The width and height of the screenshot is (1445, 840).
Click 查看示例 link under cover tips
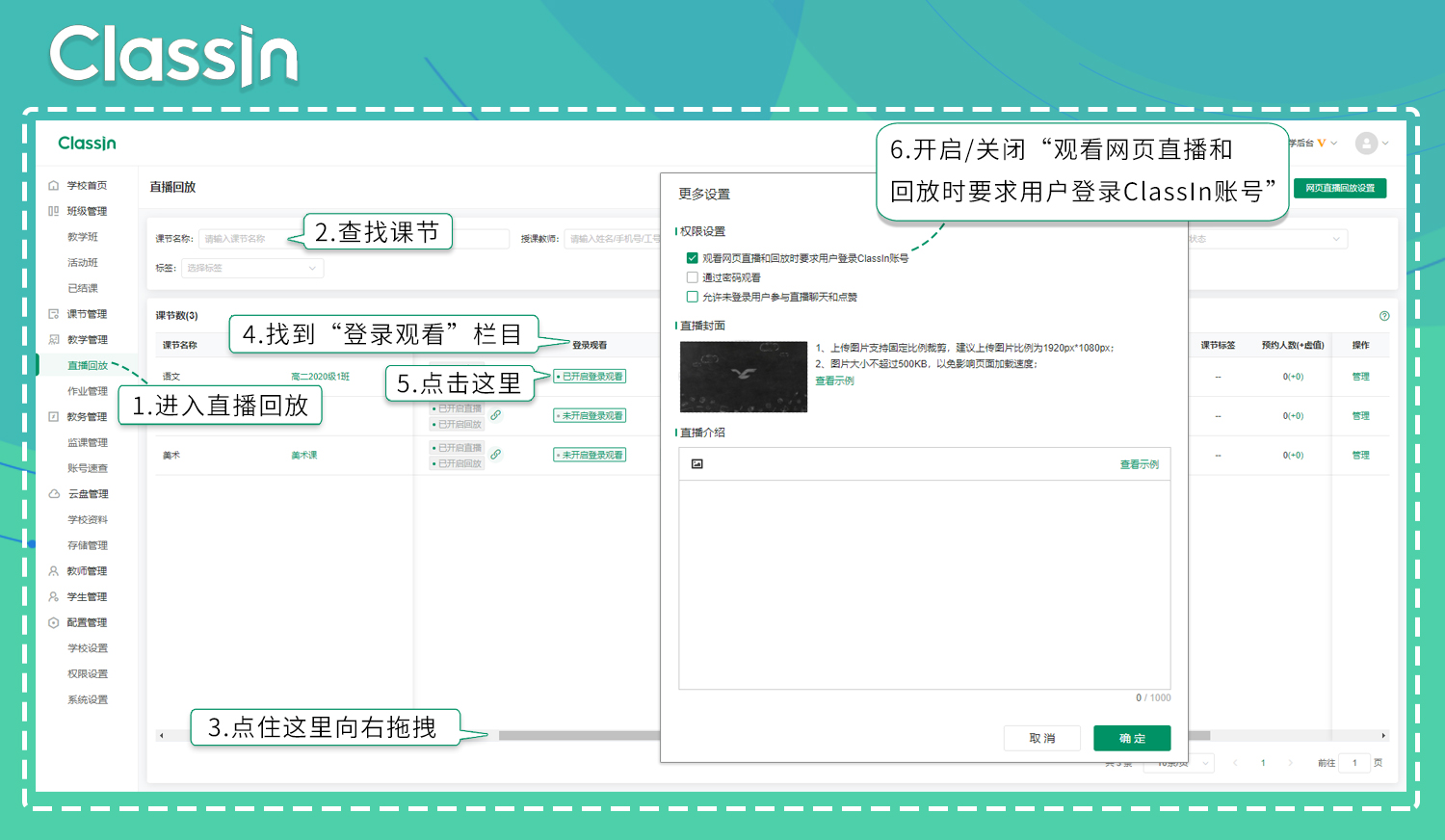[834, 381]
